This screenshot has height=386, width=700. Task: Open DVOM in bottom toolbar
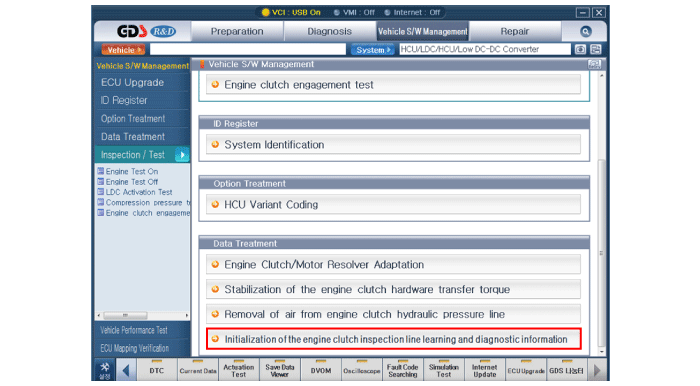pyautogui.click(x=321, y=370)
